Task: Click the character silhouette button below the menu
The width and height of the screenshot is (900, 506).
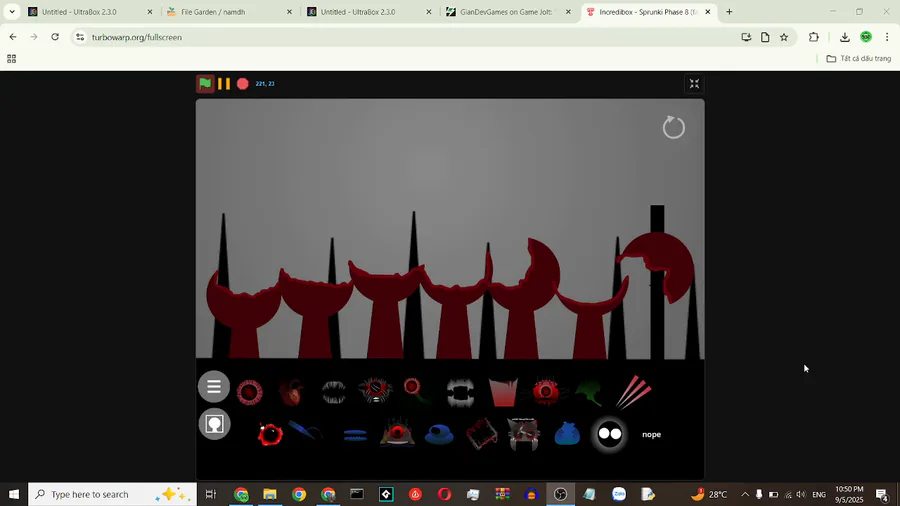Action: 214,424
